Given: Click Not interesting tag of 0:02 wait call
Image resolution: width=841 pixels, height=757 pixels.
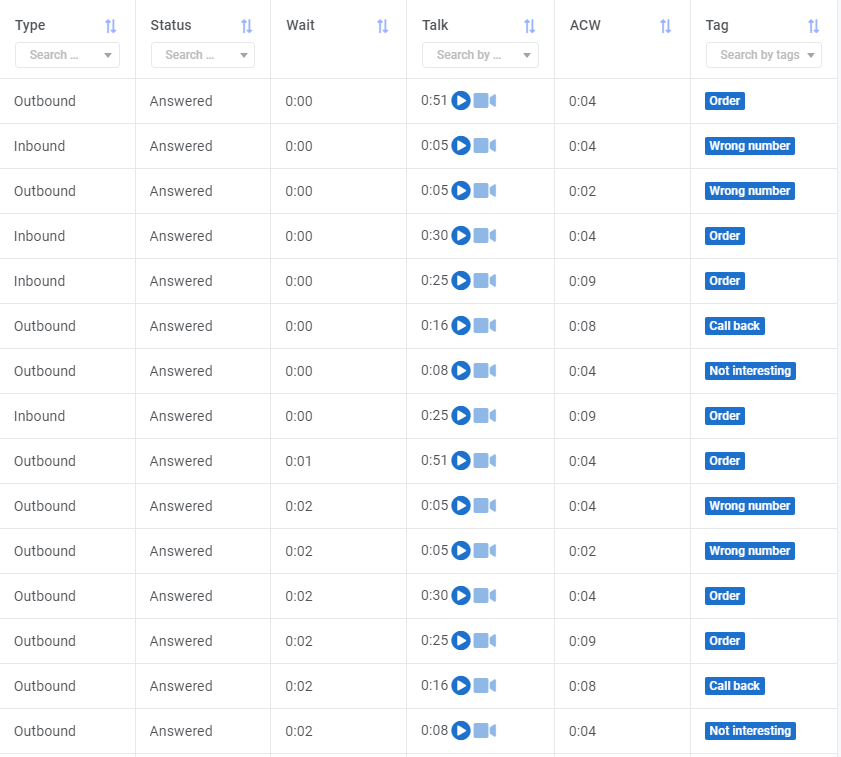Looking at the screenshot, I should click(750, 731).
